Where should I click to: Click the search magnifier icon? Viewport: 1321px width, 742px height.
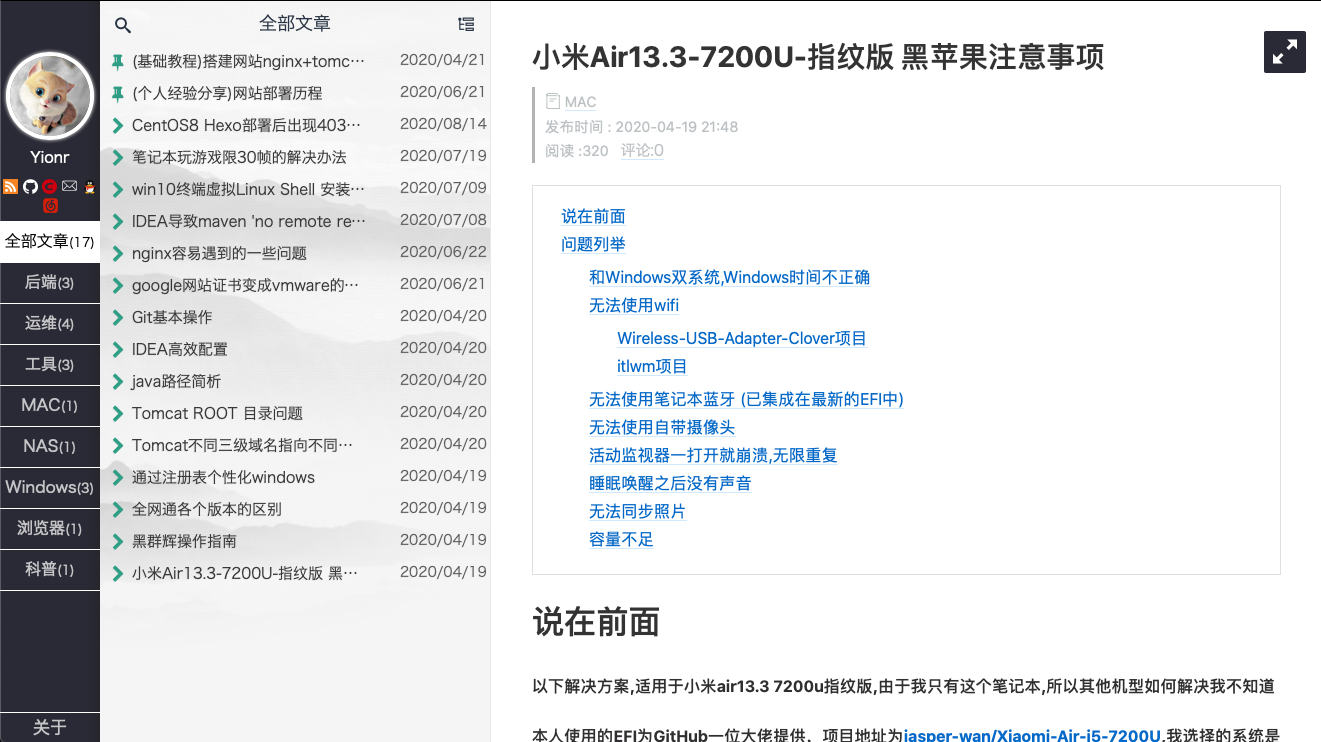123,25
